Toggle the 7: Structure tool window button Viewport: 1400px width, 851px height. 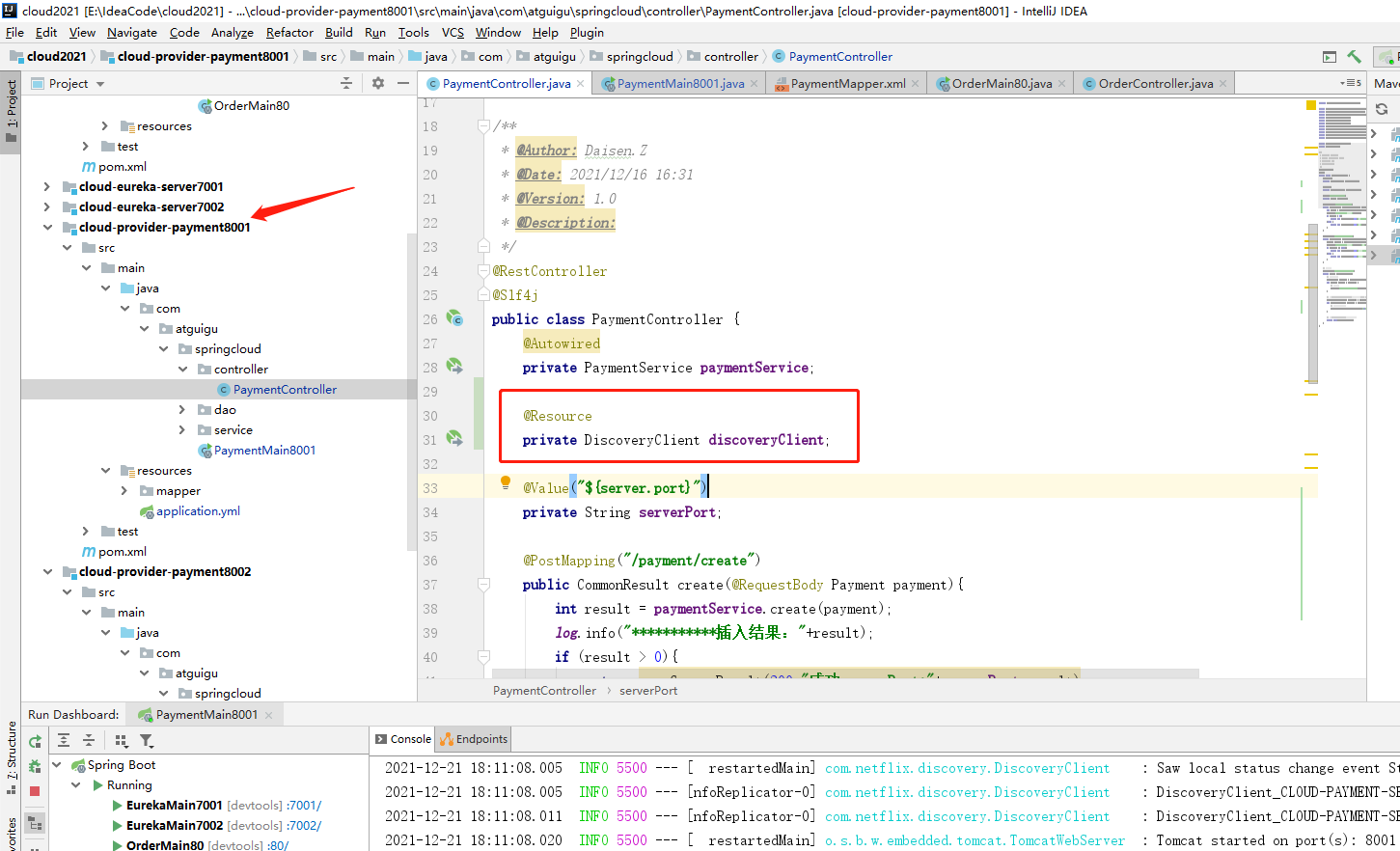point(11,757)
